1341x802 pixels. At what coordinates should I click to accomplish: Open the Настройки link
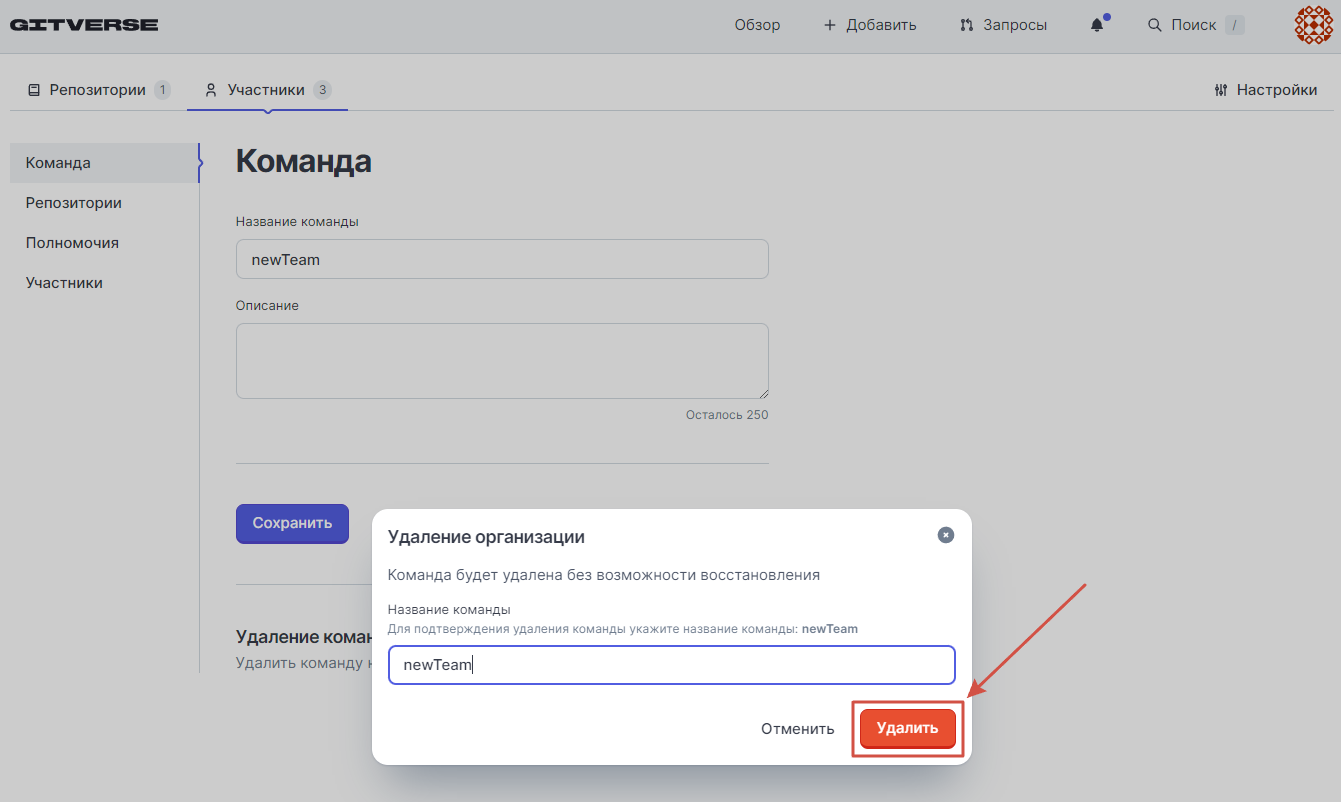point(1265,90)
